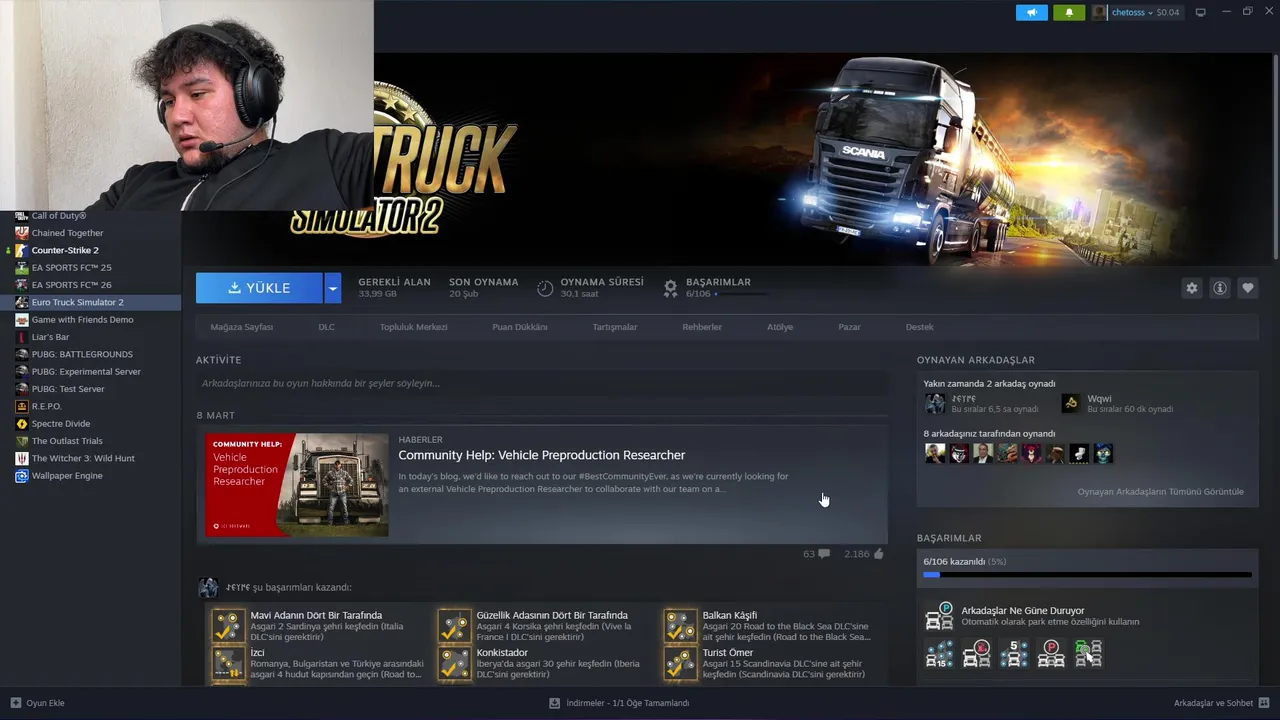Open İndirmeler downloads status
This screenshot has width=1280, height=720.
click(619, 703)
